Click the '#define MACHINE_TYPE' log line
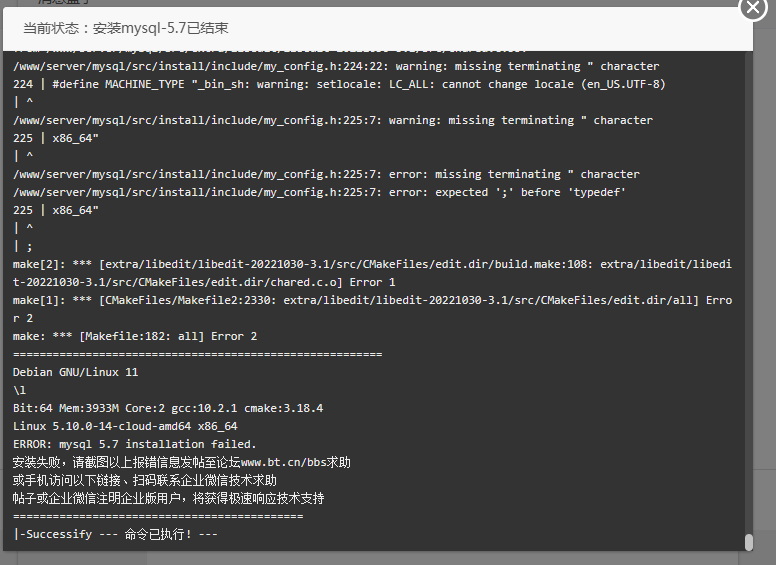The image size is (776, 565). (340, 84)
